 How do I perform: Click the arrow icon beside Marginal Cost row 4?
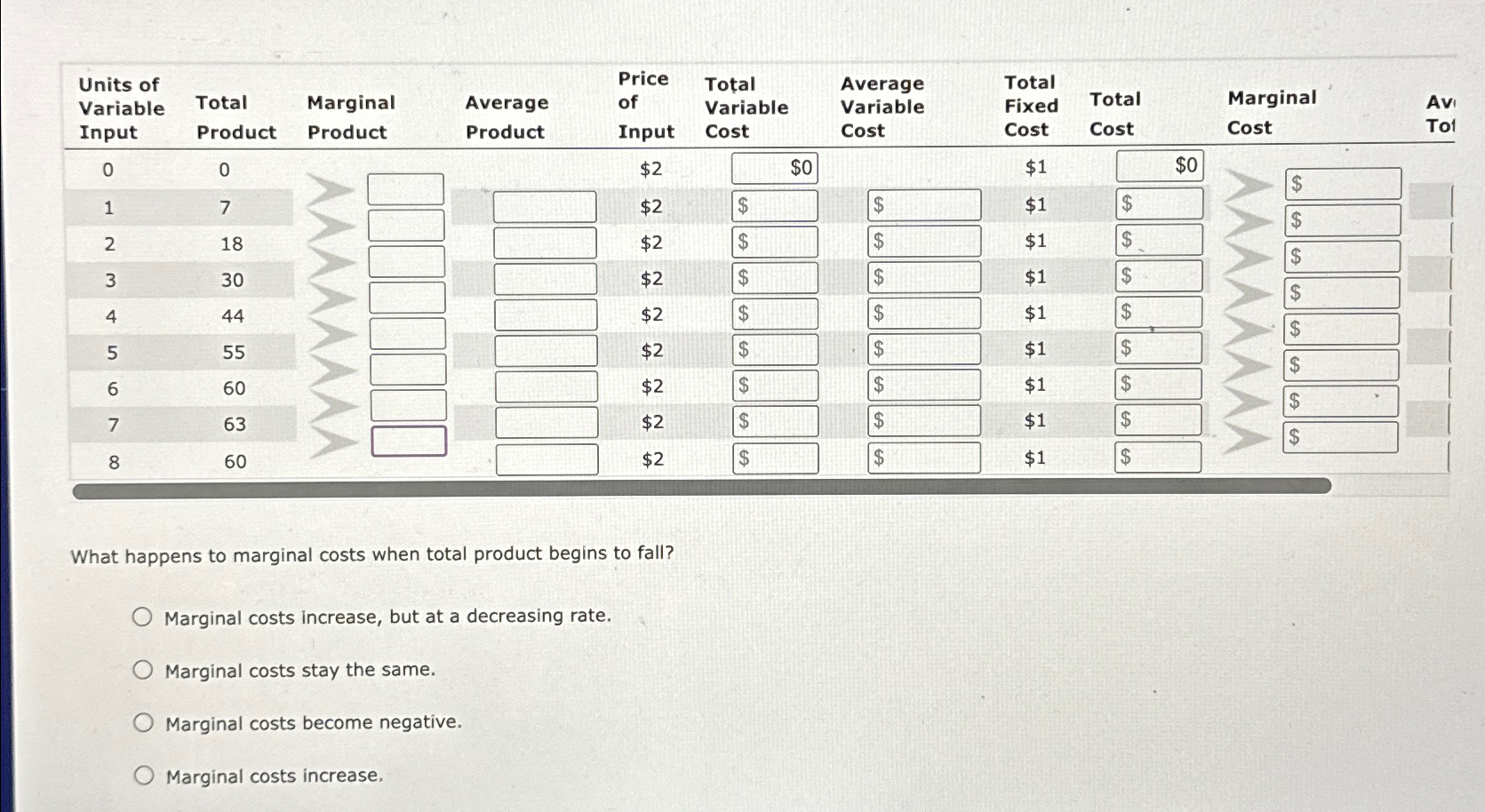point(1249,295)
